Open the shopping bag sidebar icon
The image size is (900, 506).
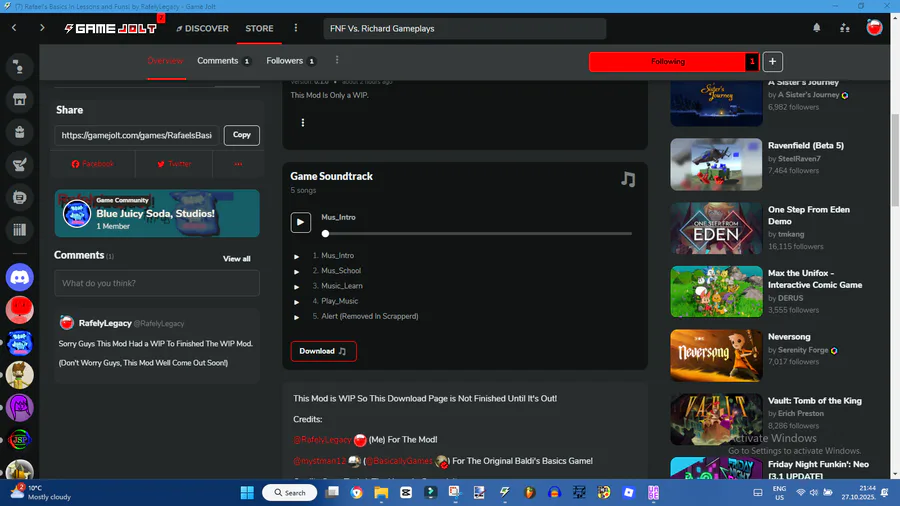click(x=20, y=132)
